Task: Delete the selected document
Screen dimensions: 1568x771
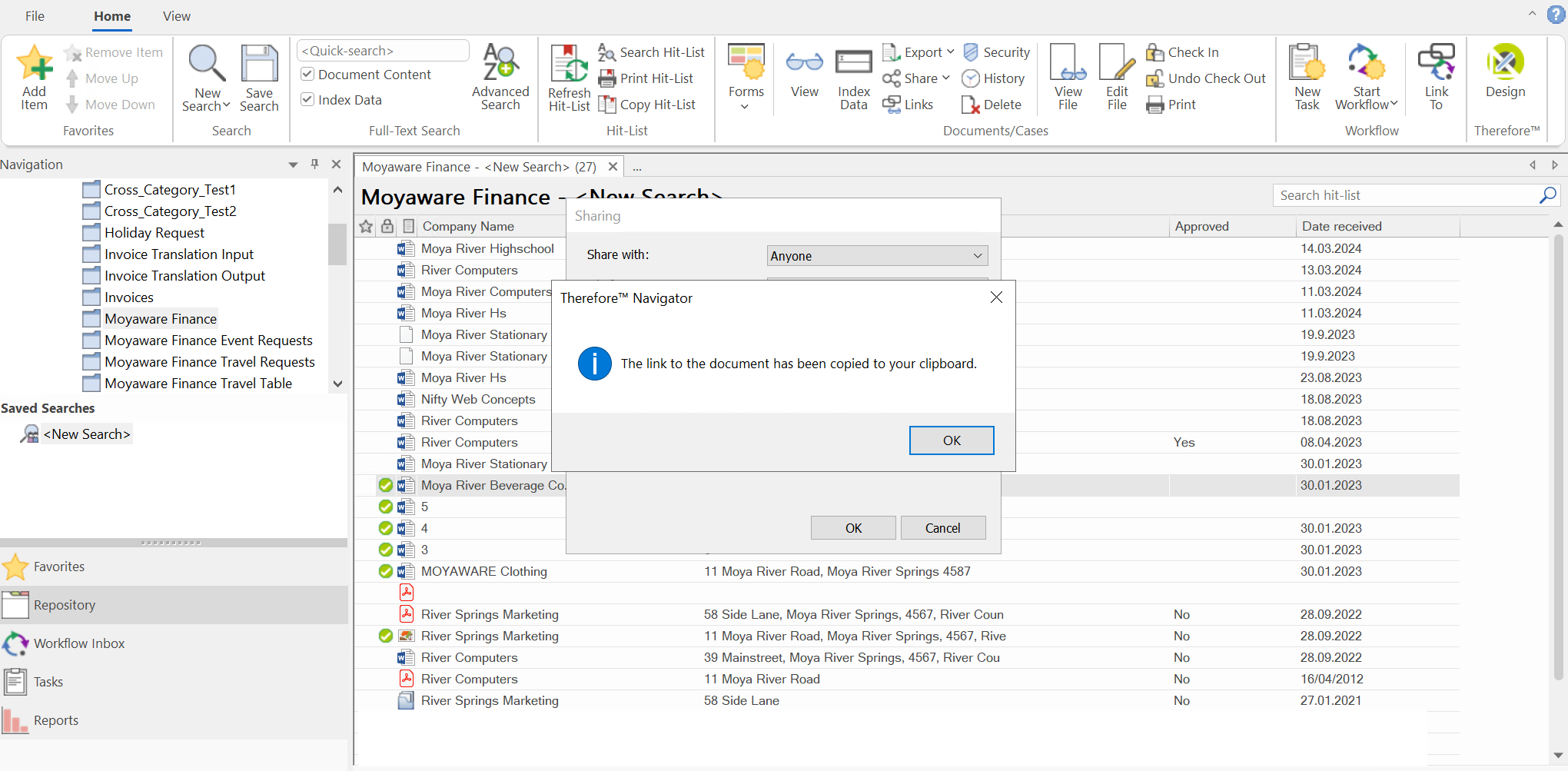Action: [x=992, y=105]
